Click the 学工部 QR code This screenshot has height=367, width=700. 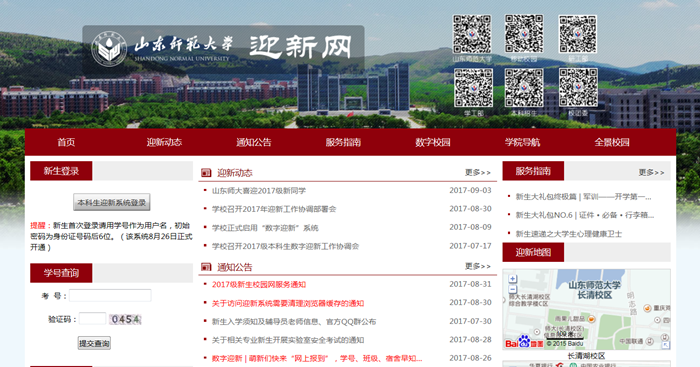click(473, 88)
